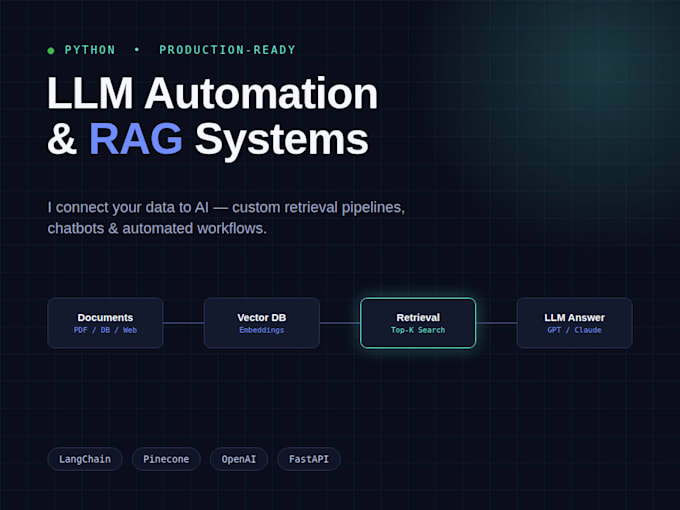Select the FastAPI tag pill
This screenshot has height=510, width=680.
[309, 459]
